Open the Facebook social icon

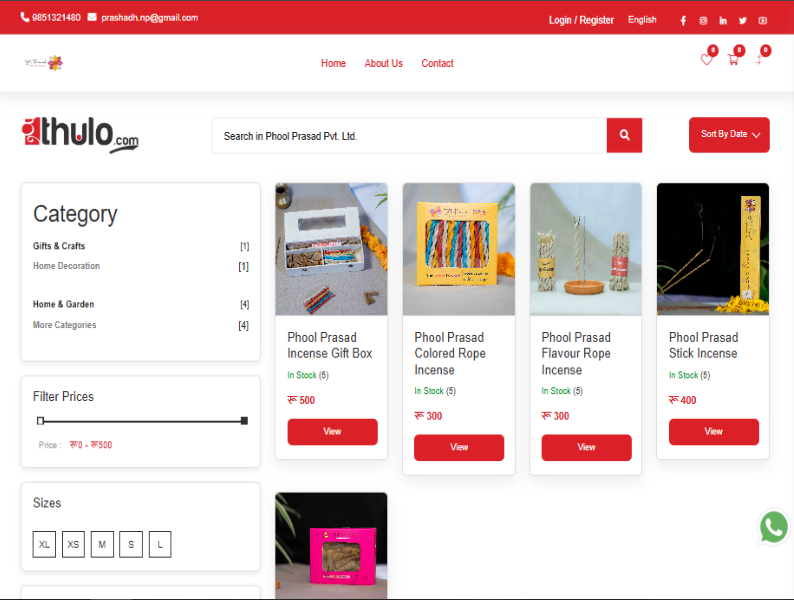(x=683, y=20)
